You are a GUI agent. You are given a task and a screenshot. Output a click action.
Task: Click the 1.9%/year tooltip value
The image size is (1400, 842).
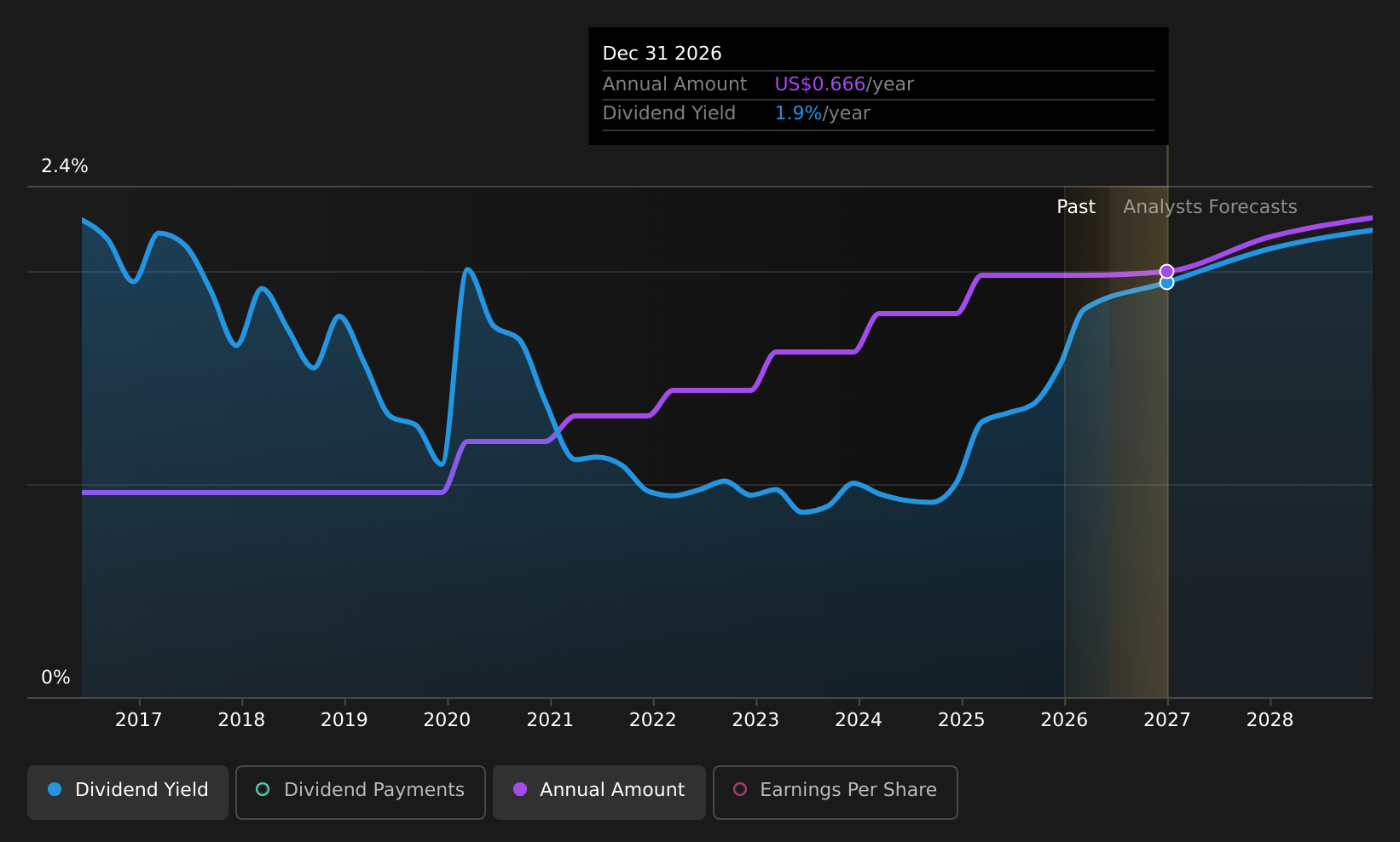(x=822, y=113)
